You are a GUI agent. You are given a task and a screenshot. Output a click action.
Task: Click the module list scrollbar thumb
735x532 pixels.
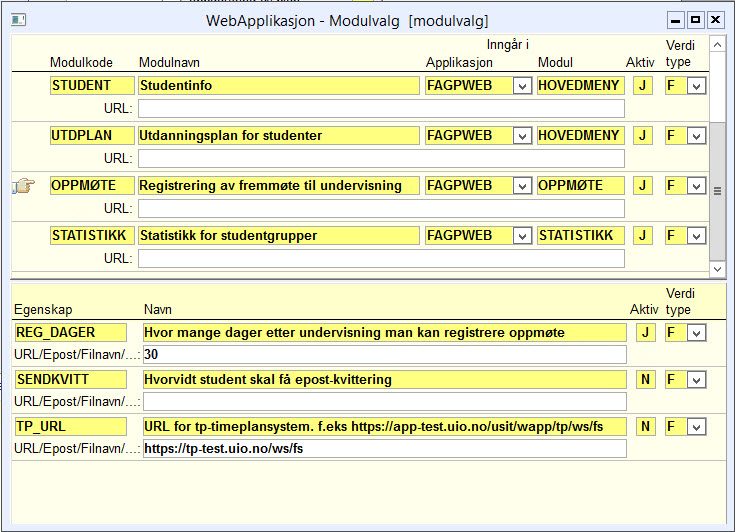tap(717, 191)
